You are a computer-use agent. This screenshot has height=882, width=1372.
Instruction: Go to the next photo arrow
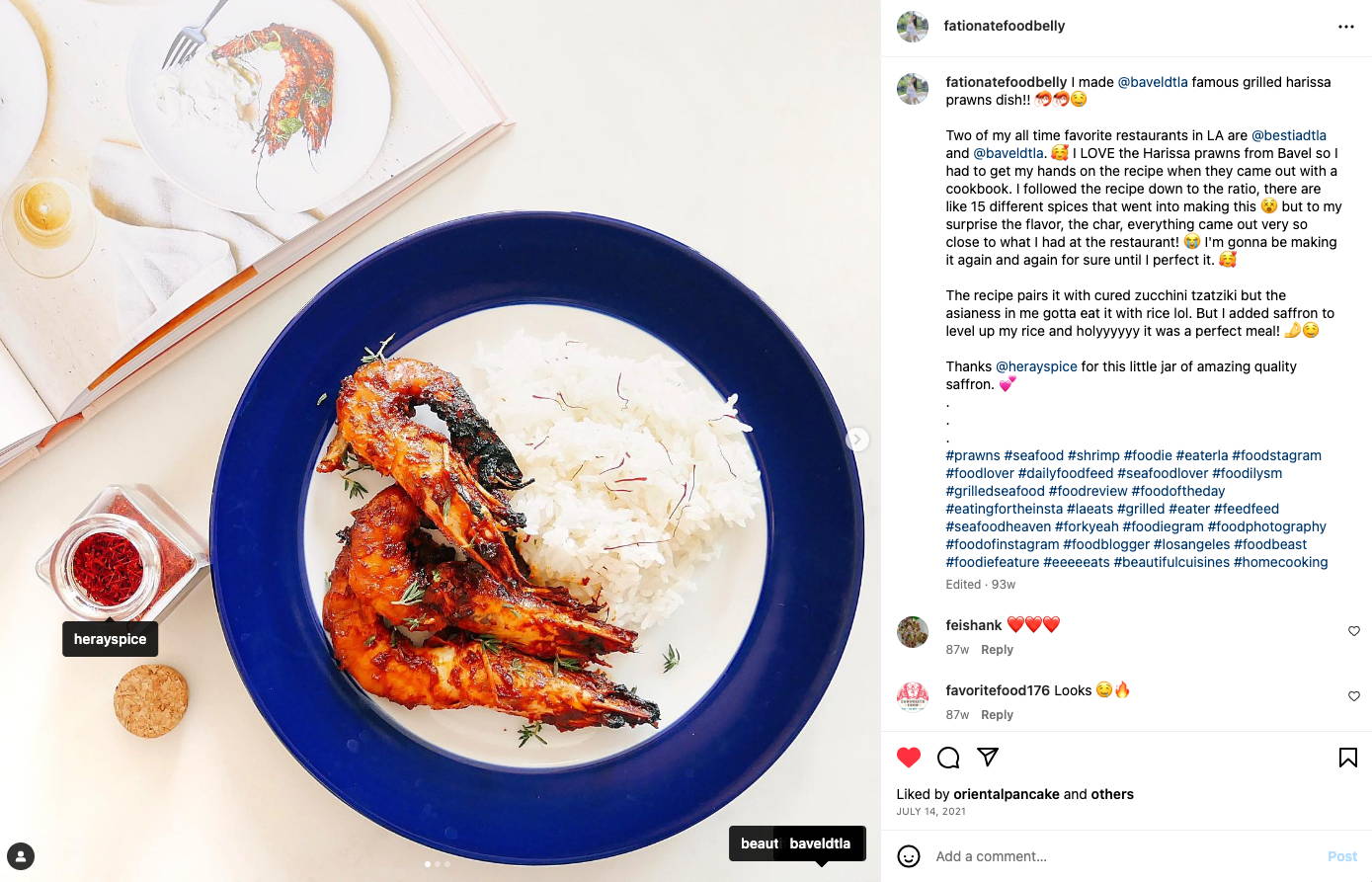[857, 440]
